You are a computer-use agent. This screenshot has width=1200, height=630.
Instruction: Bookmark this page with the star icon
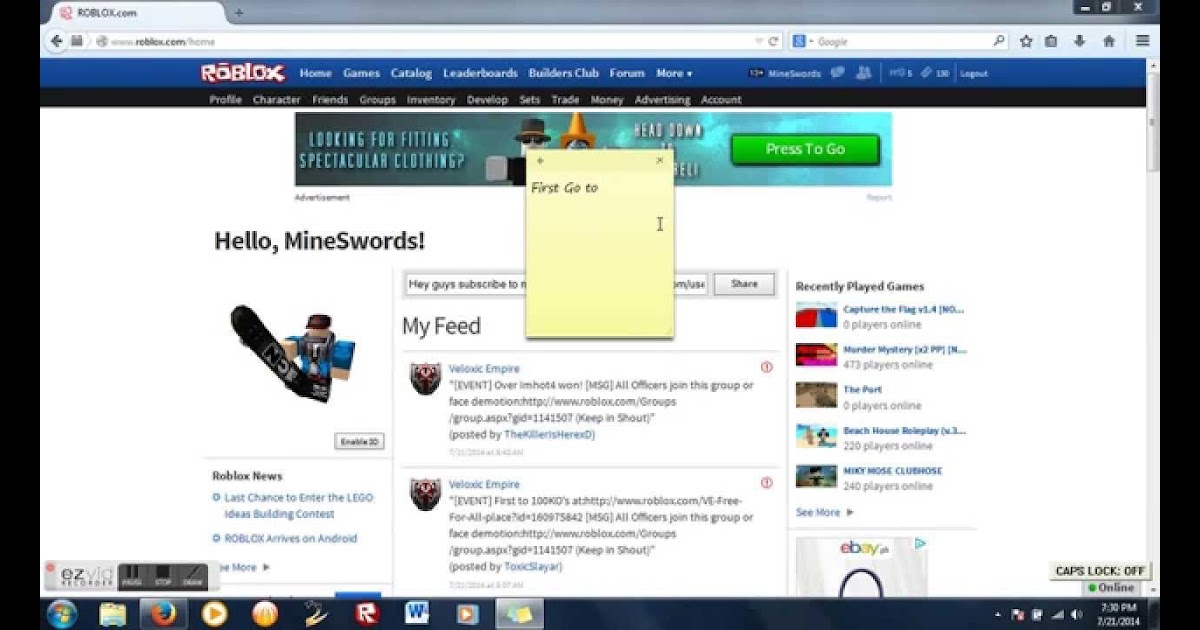[x=1026, y=42]
